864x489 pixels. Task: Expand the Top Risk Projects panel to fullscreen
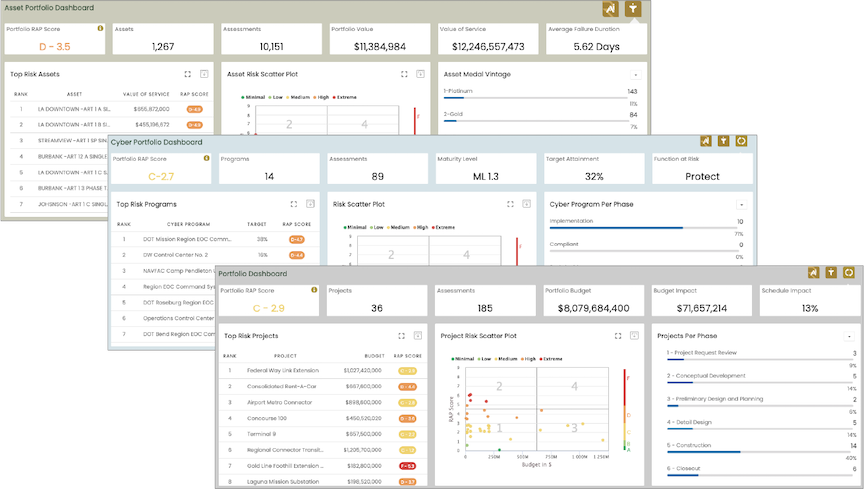point(400,336)
